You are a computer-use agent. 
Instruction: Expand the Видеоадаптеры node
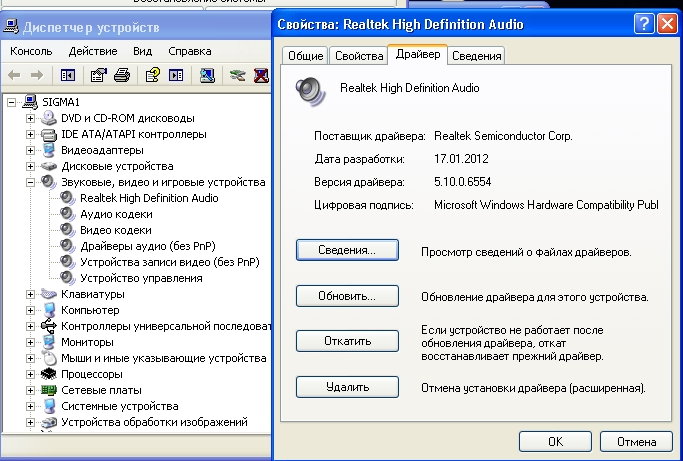point(30,150)
